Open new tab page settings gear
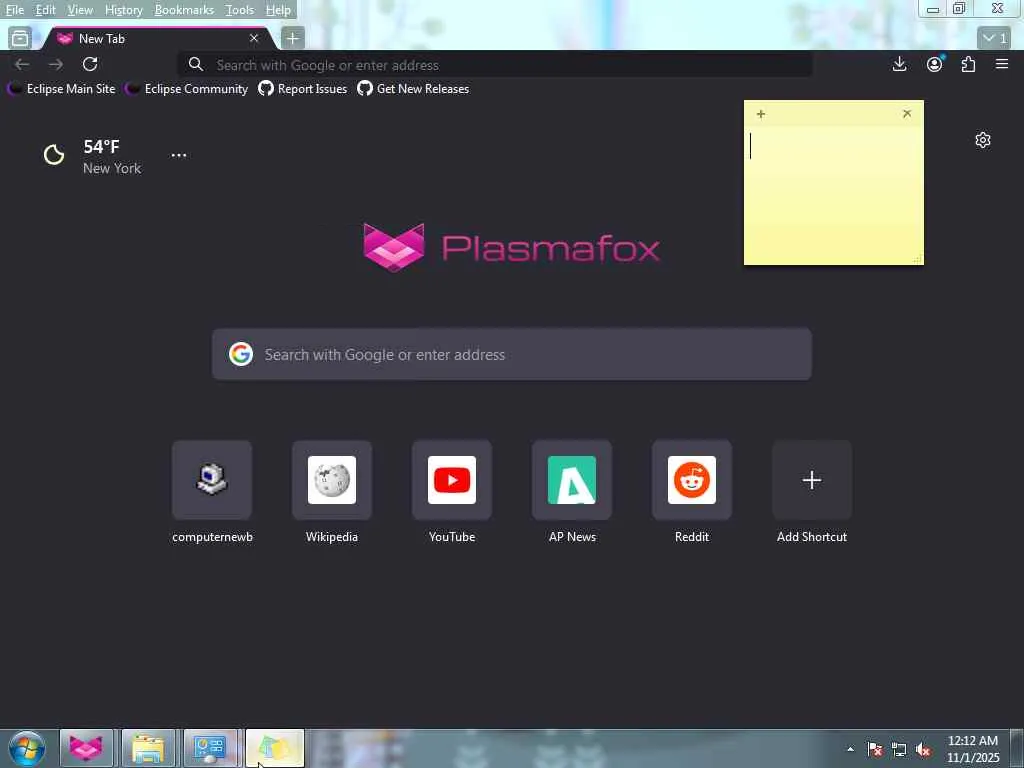The image size is (1024, 768). pyautogui.click(x=982, y=140)
